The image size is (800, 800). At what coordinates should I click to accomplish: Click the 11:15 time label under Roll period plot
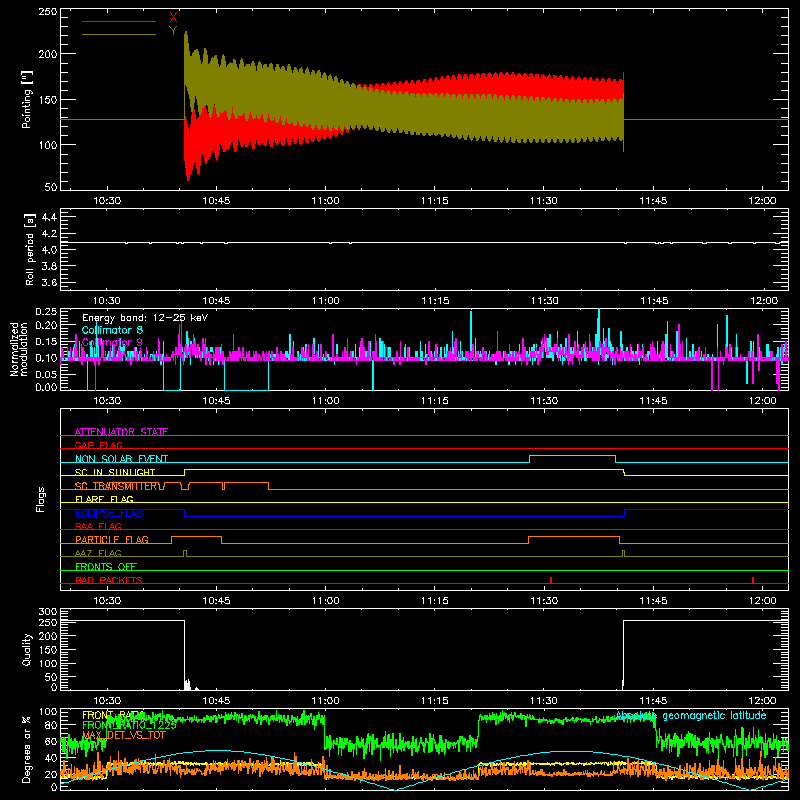click(x=435, y=301)
